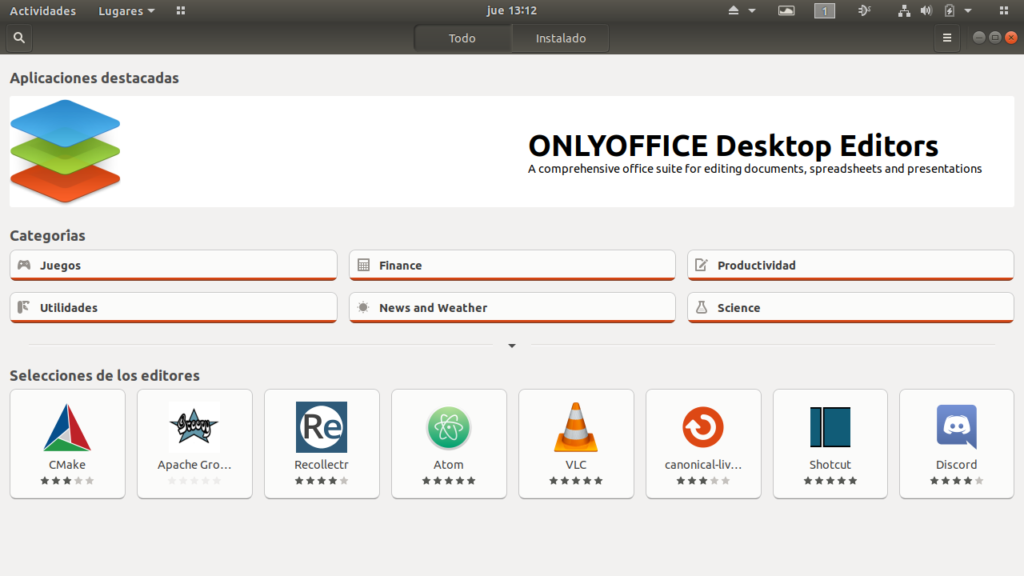Click the CMake star rating

pyautogui.click(x=67, y=481)
